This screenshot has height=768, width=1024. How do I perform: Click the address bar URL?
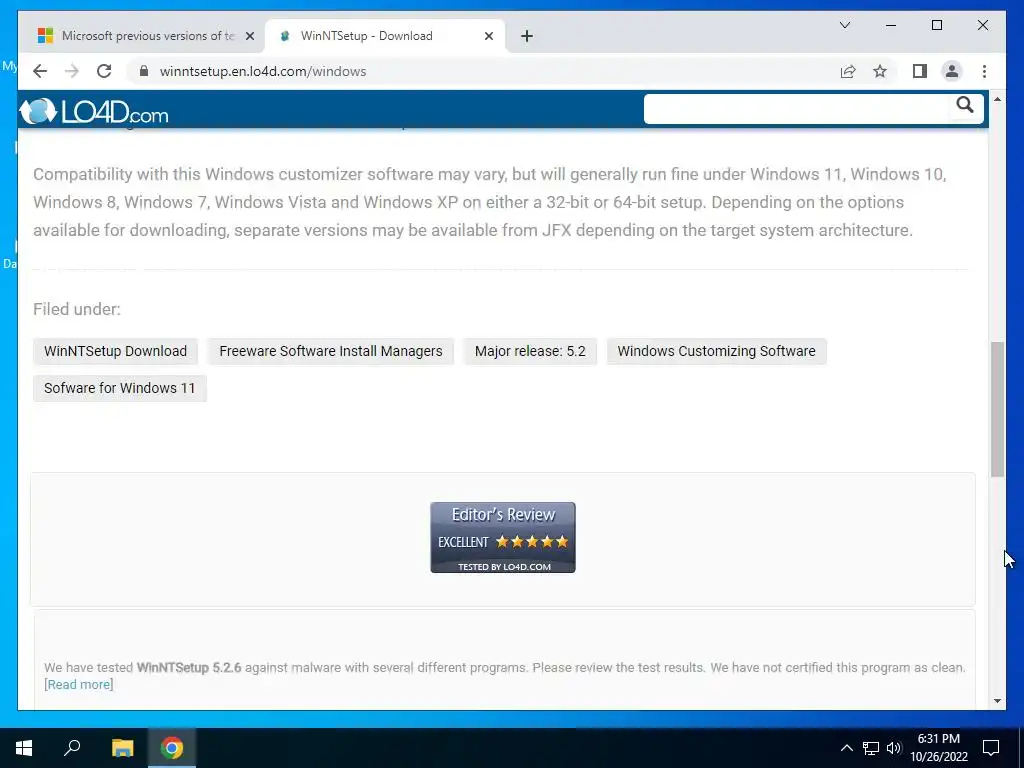[x=263, y=71]
